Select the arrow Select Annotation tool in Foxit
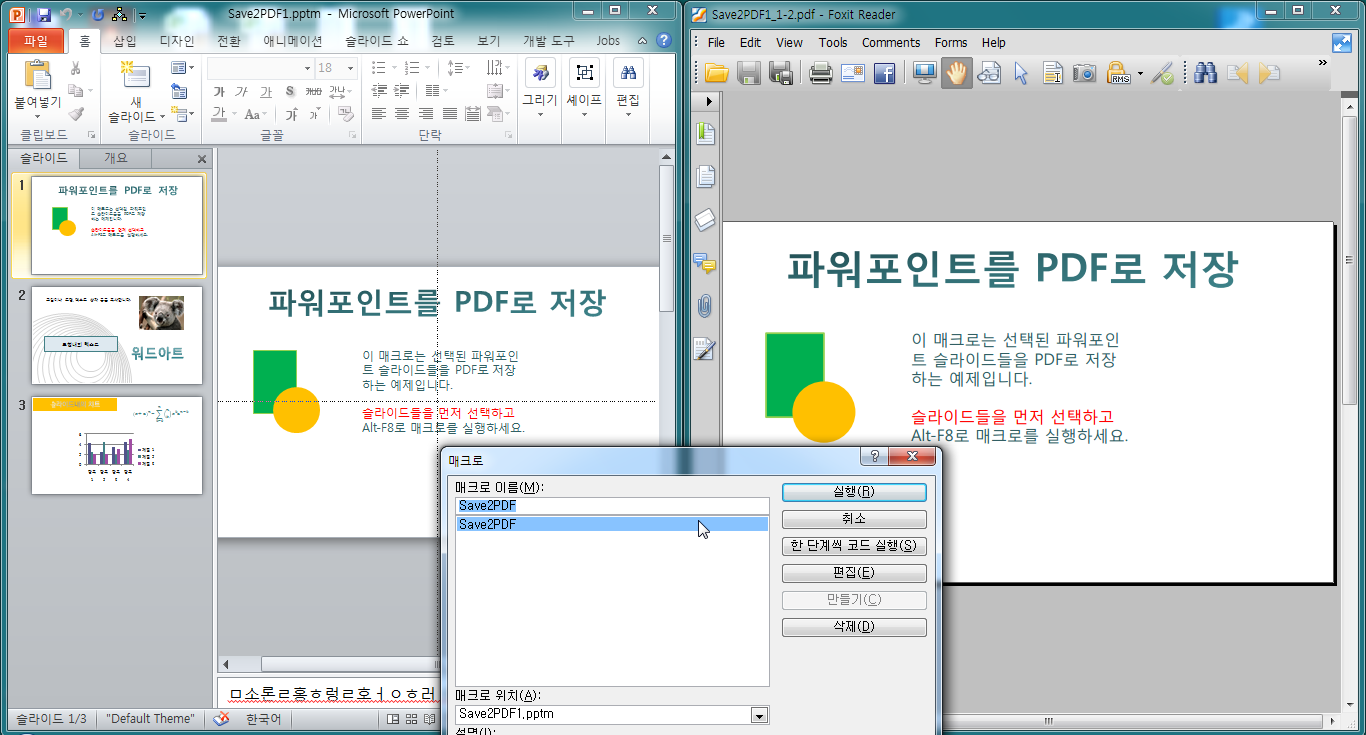The image size is (1366, 735). pos(1021,72)
